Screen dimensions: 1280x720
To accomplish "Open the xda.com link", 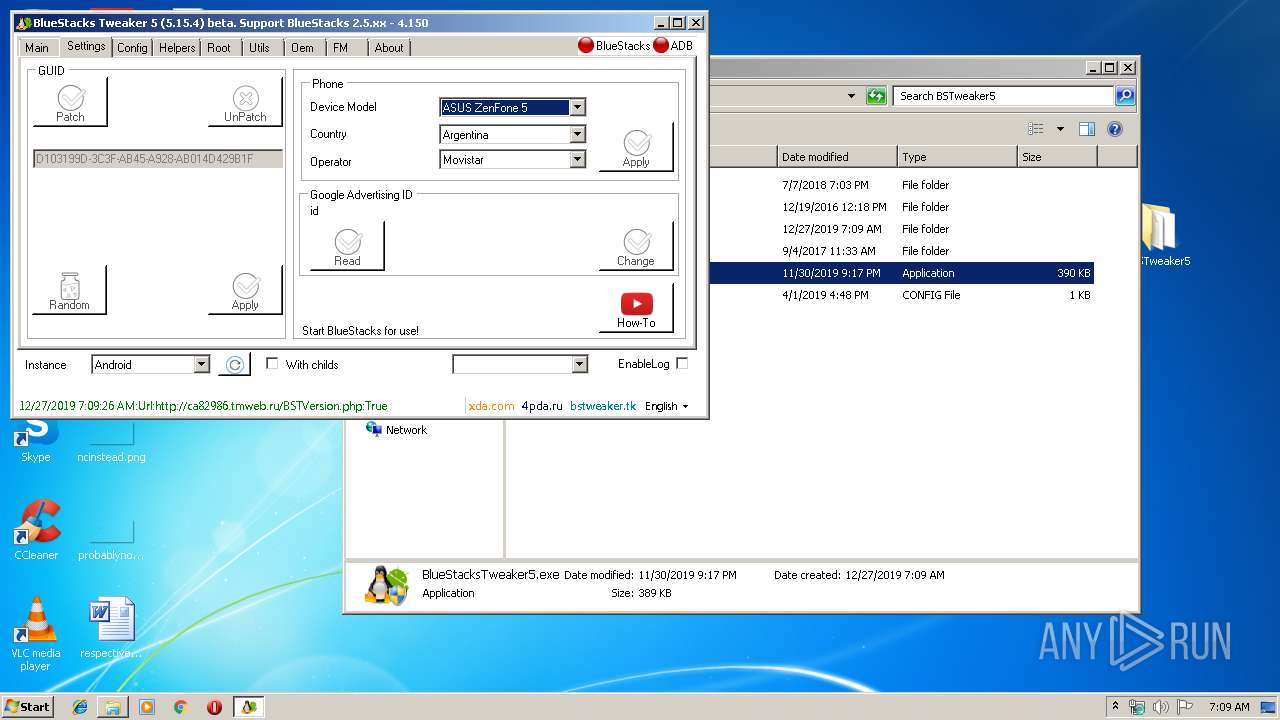I will 491,406.
